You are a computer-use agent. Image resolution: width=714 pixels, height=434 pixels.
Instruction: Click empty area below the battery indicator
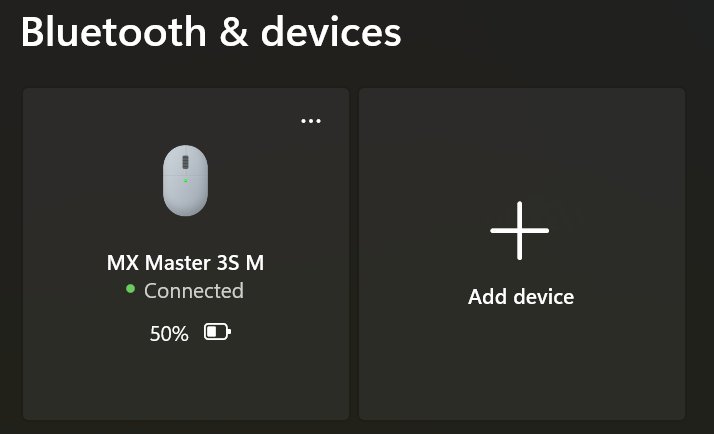pos(186,380)
